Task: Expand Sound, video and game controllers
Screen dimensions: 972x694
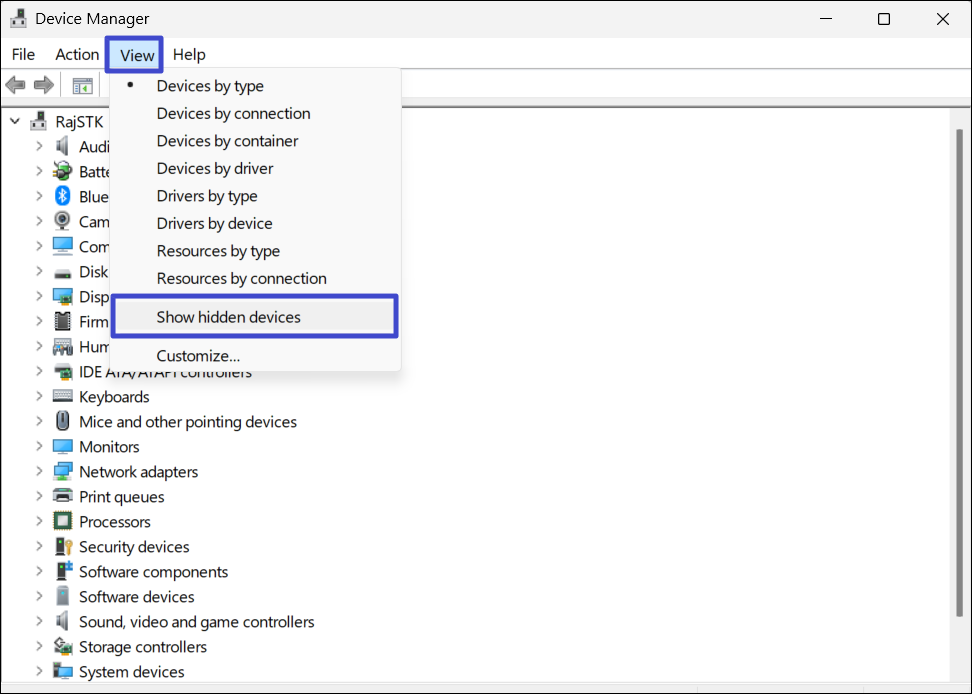Action: click(x=39, y=622)
